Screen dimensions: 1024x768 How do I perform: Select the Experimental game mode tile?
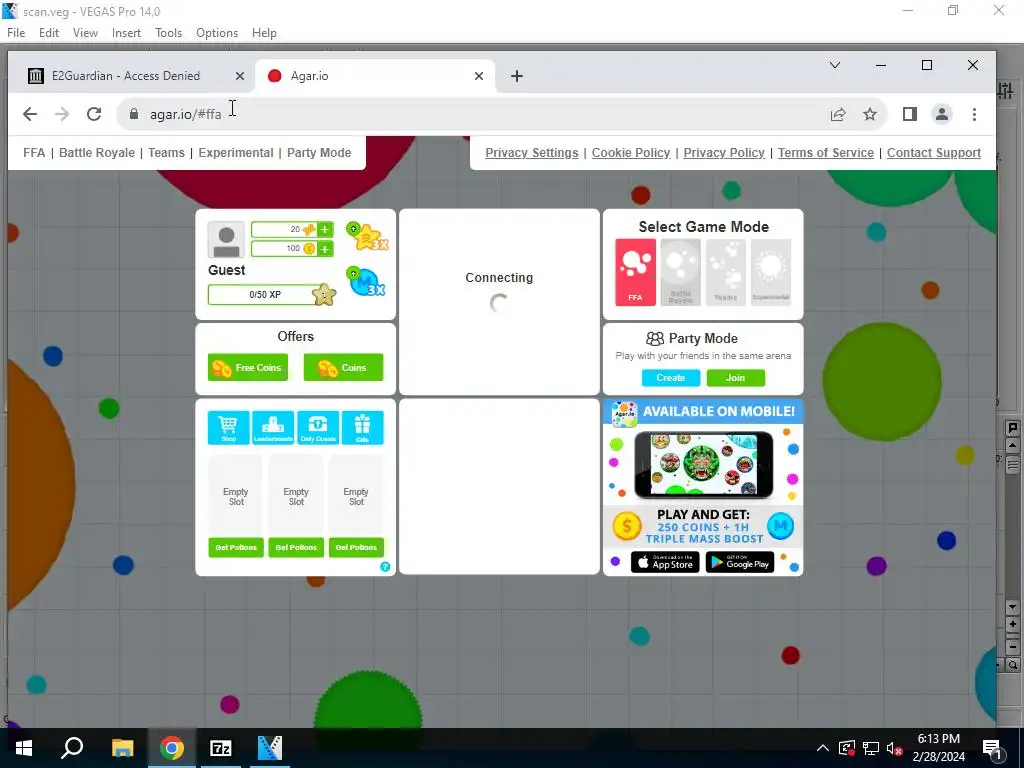(771, 272)
